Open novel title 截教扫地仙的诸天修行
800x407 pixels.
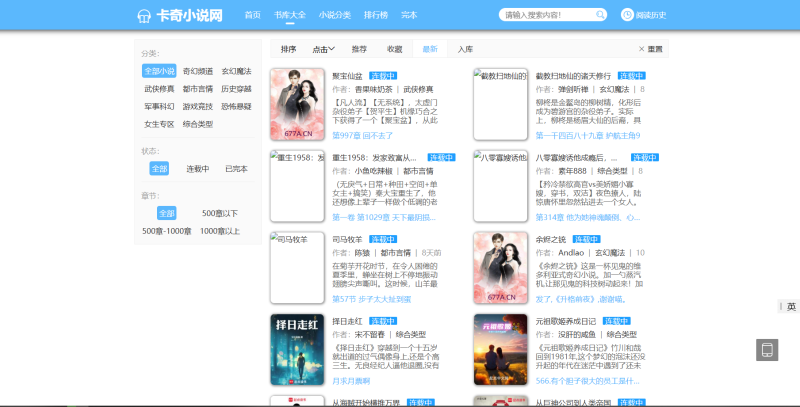[573, 76]
